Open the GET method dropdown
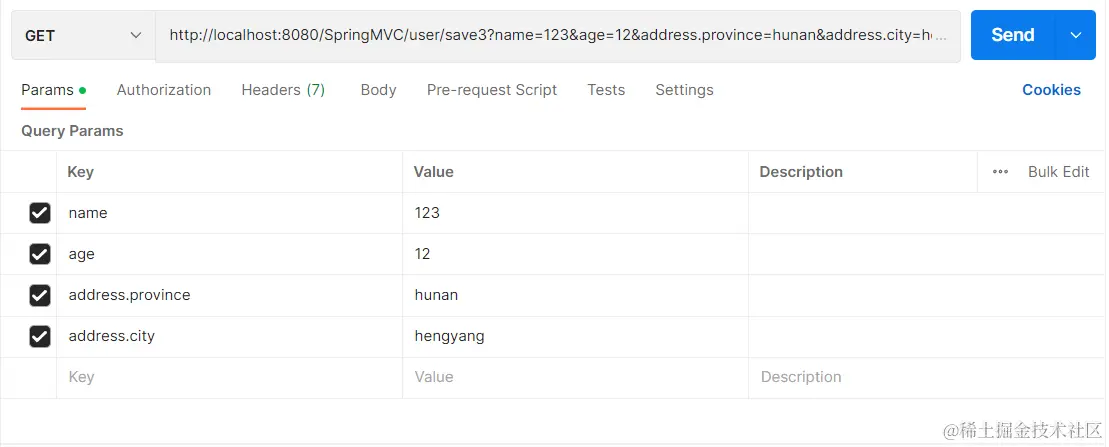The width and height of the screenshot is (1109, 447). (83, 36)
